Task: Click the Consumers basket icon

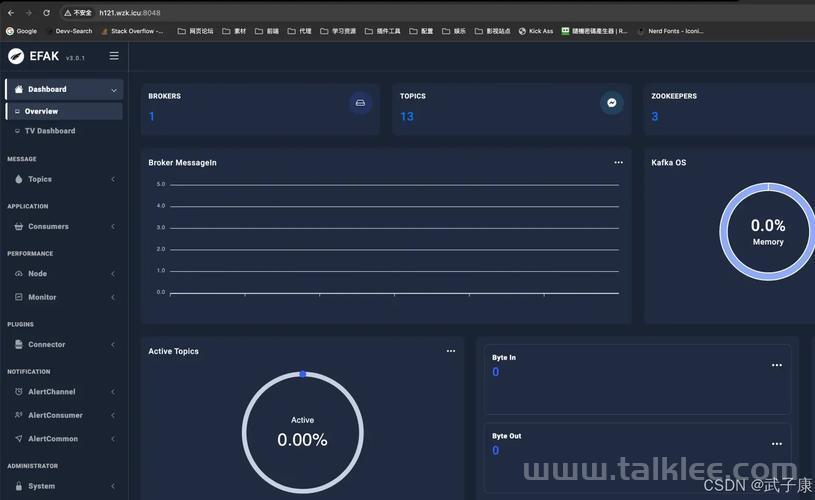Action: [x=19, y=227]
